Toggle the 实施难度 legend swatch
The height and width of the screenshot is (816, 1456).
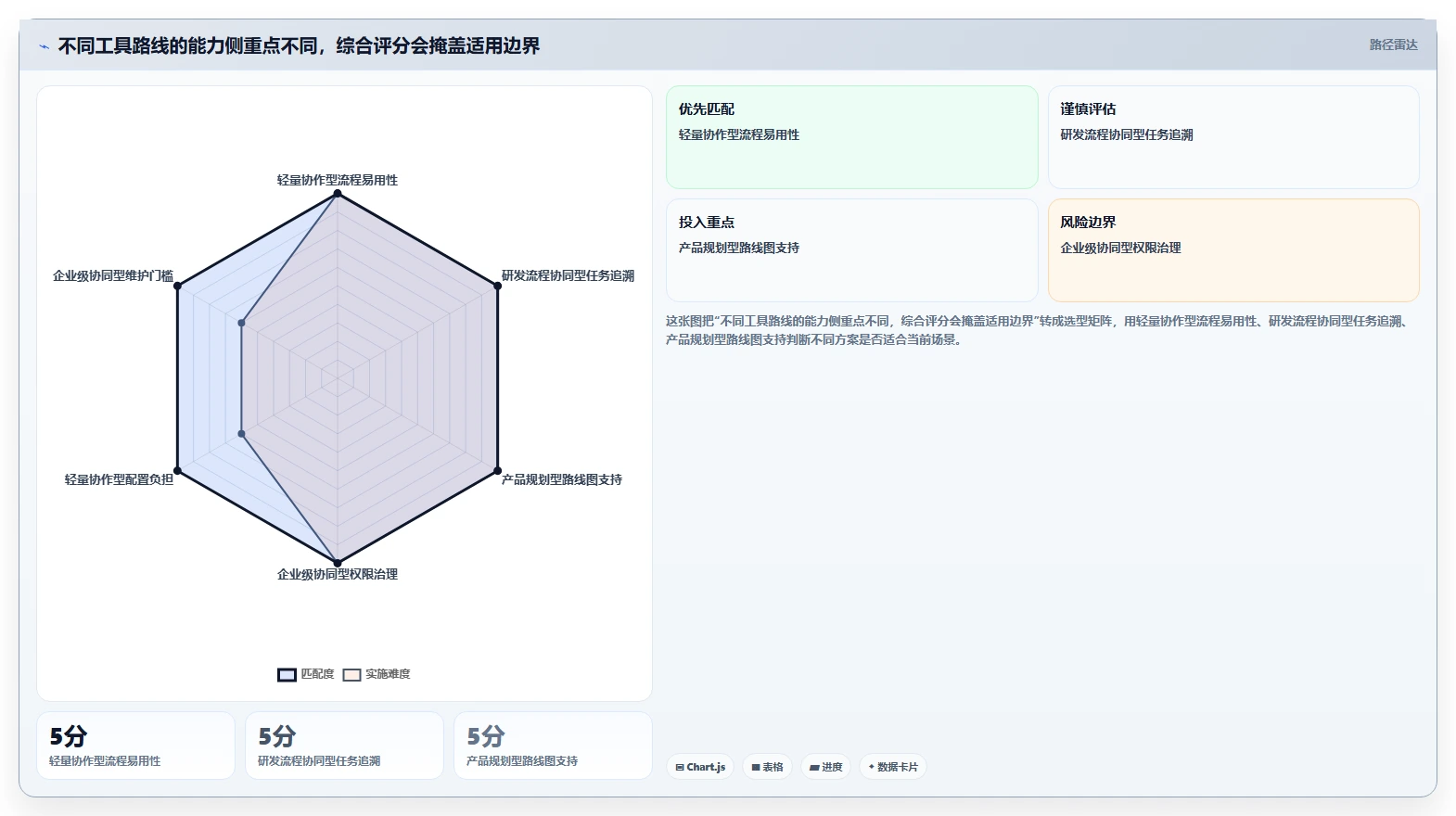(351, 674)
